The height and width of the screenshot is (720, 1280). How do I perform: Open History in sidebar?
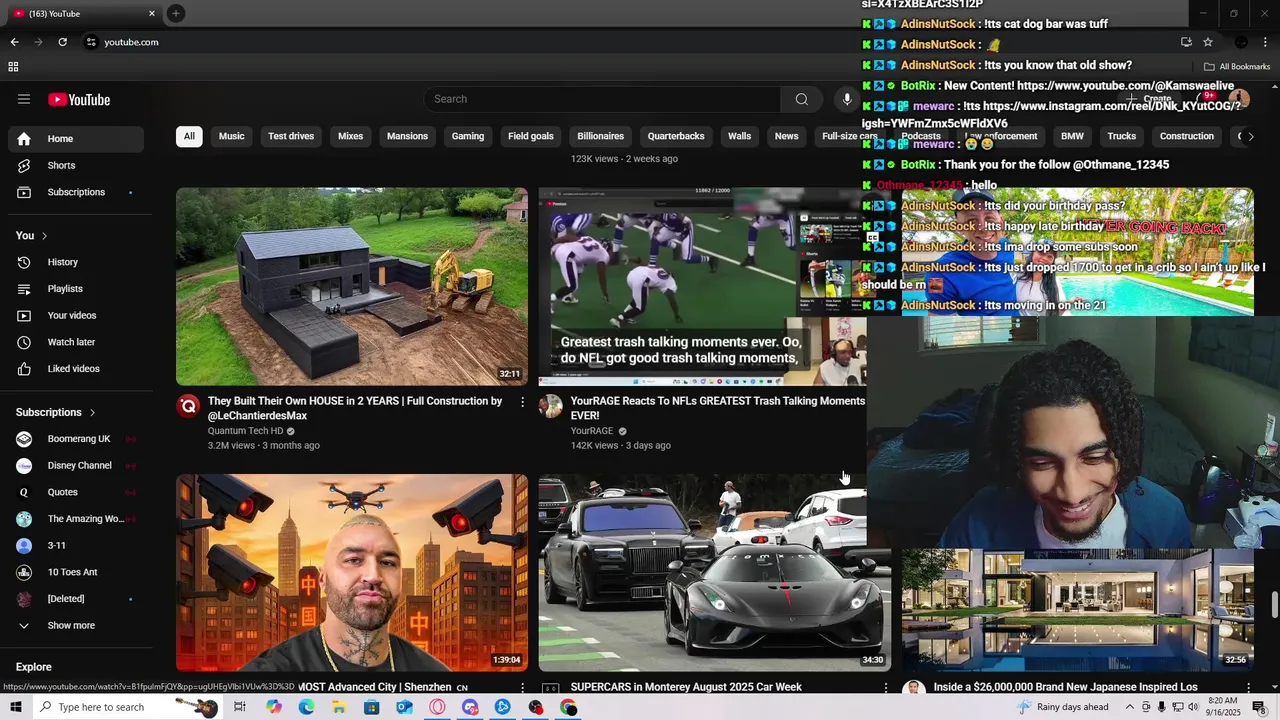point(76,262)
